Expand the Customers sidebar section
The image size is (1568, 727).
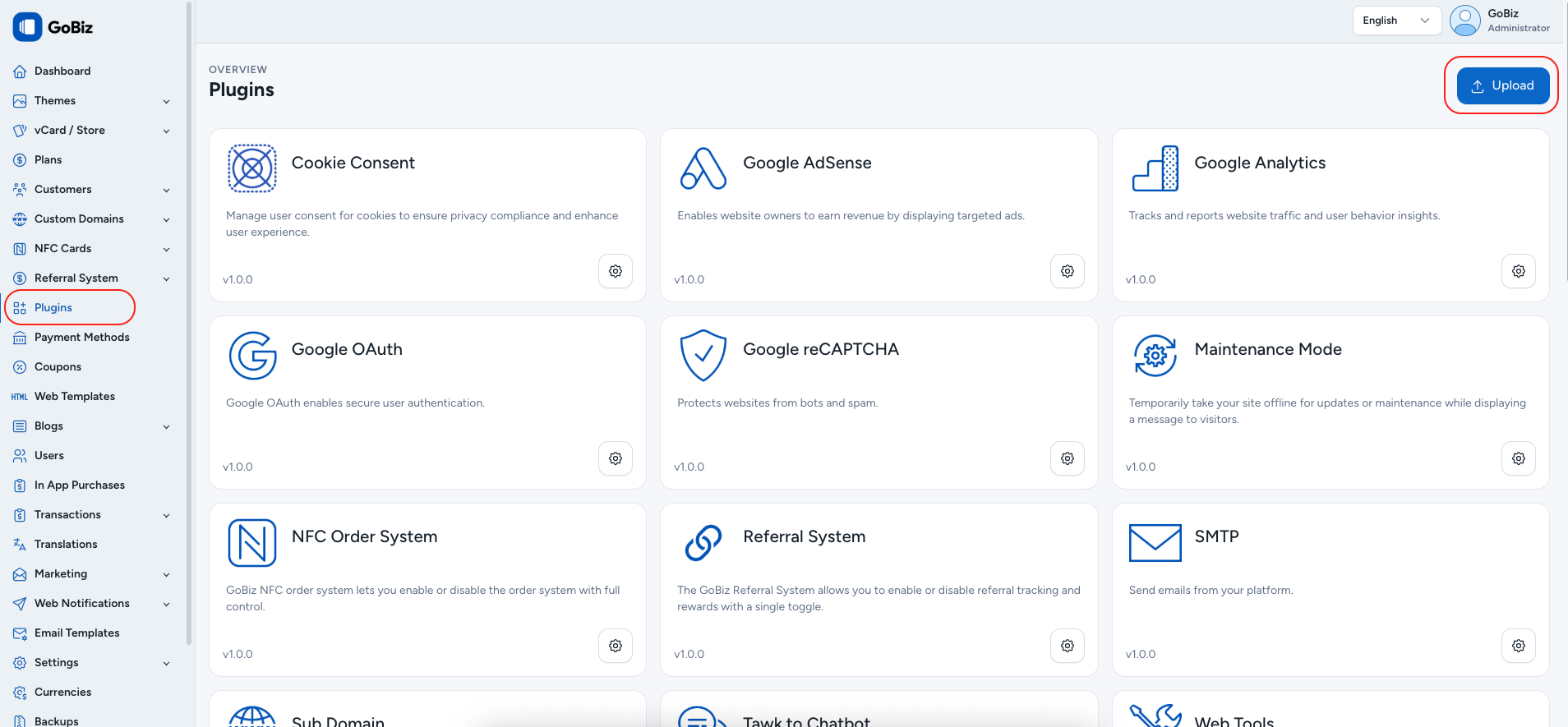pos(166,190)
